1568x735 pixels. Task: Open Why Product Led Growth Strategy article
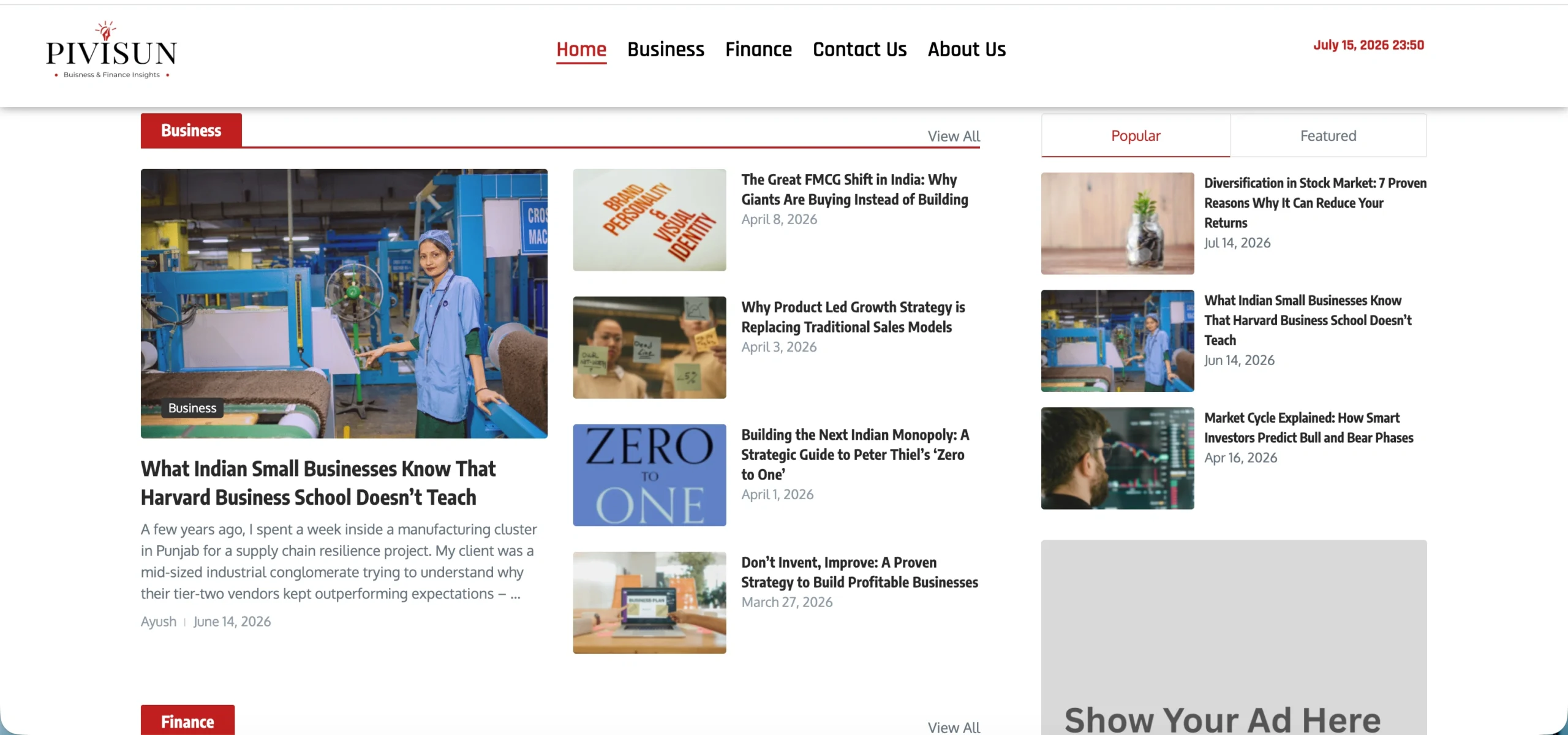853,317
